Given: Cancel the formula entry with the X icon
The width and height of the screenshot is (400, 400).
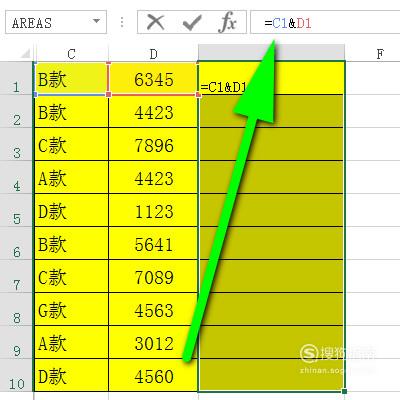Looking at the screenshot, I should pos(156,23).
